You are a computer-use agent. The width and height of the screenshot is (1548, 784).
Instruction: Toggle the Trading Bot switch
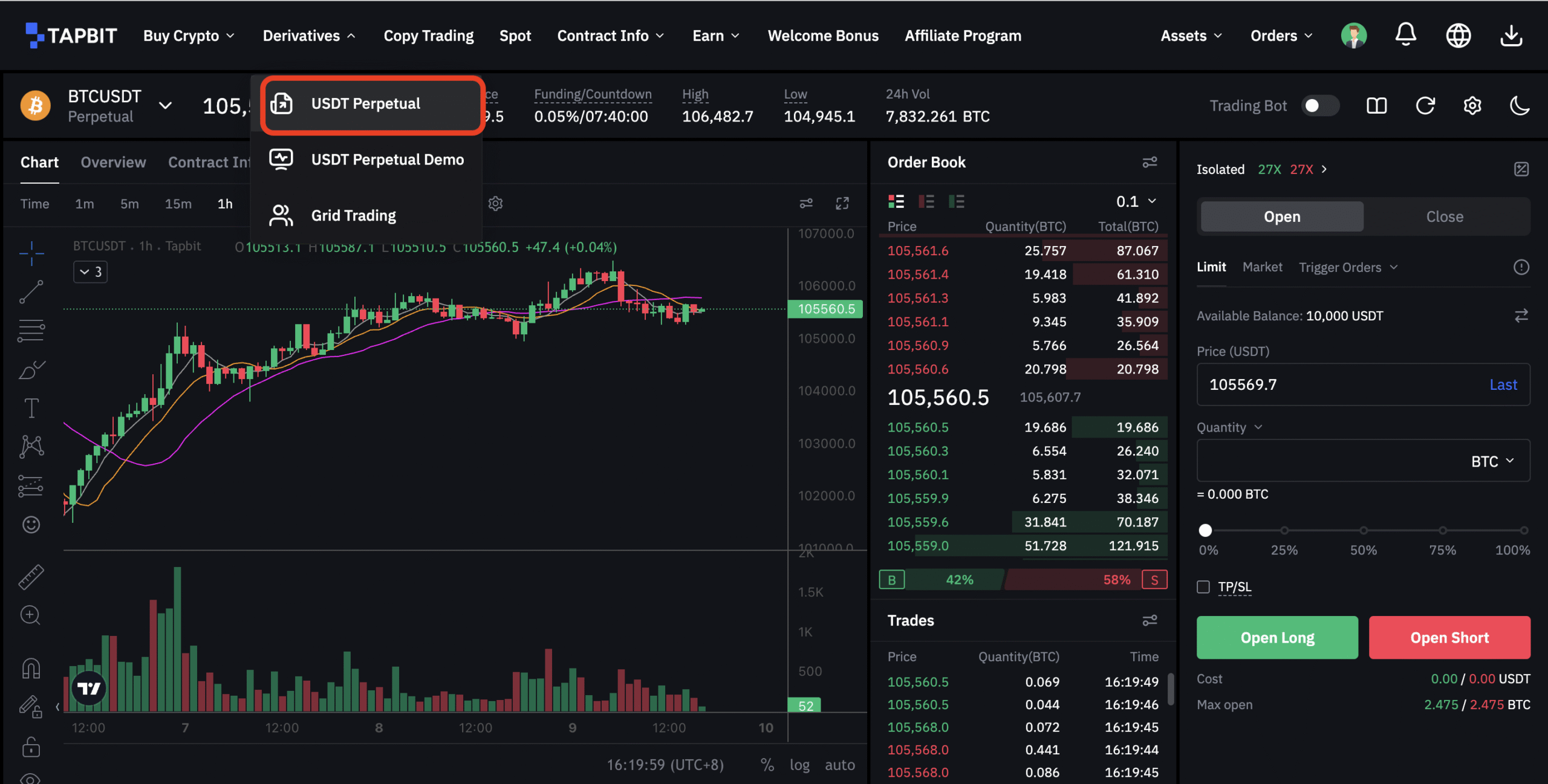1319,106
